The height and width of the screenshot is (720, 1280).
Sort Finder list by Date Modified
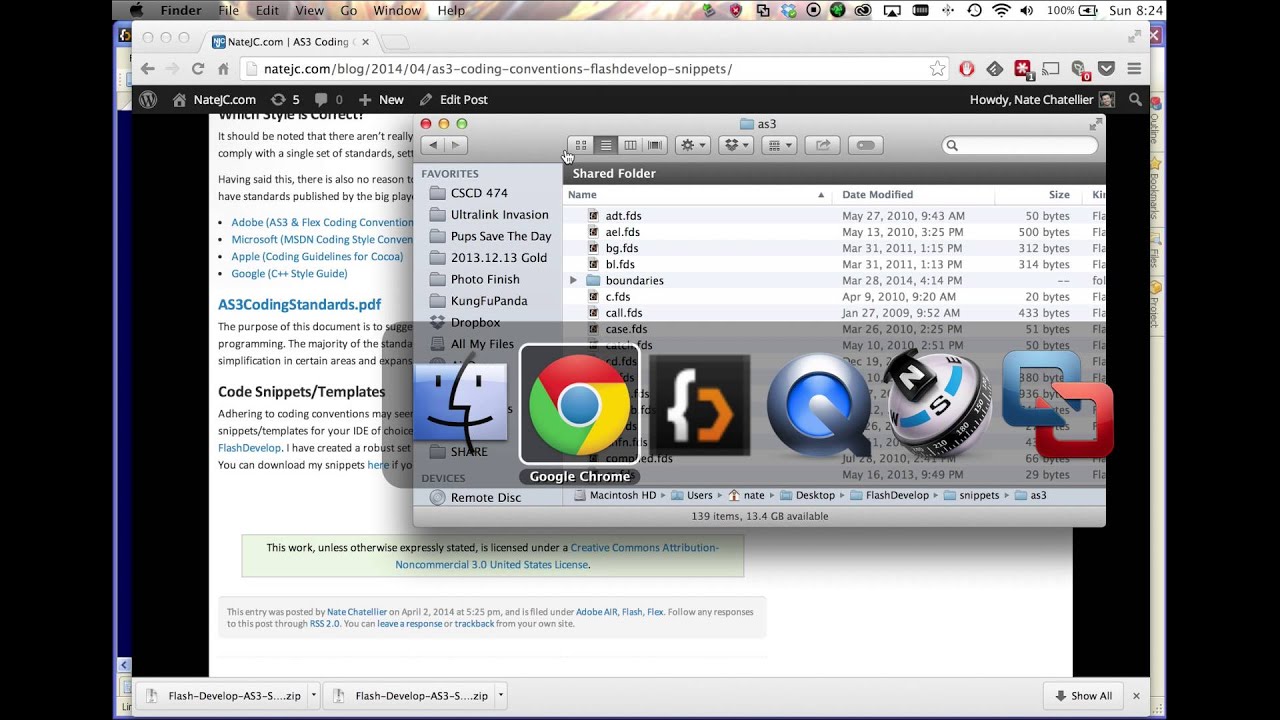[x=913, y=195]
